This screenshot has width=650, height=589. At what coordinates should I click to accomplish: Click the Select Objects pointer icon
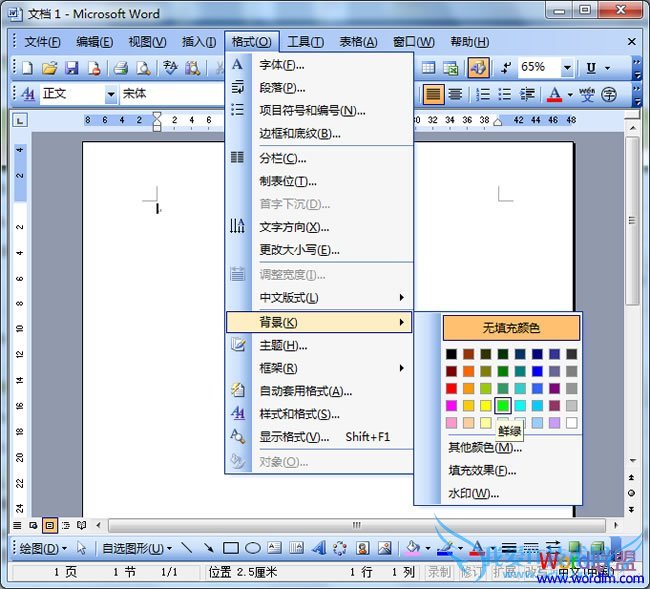pyautogui.click(x=81, y=548)
